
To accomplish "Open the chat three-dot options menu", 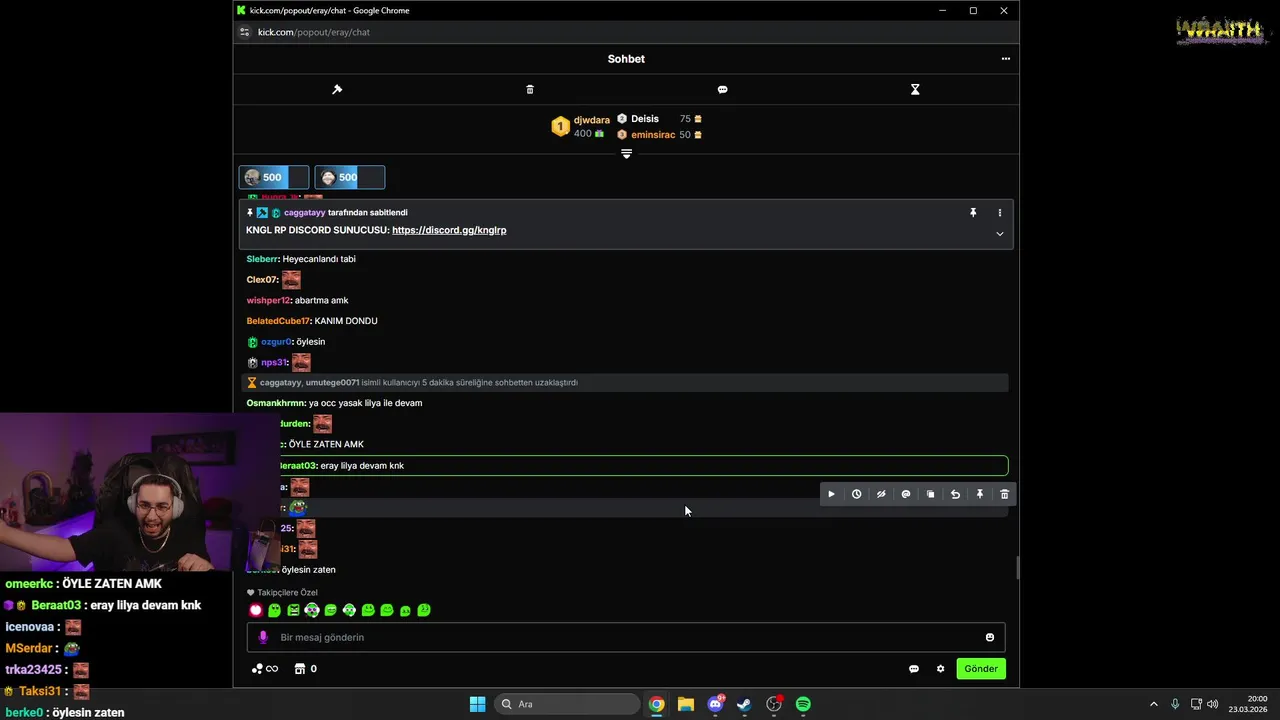I will (1005, 59).
